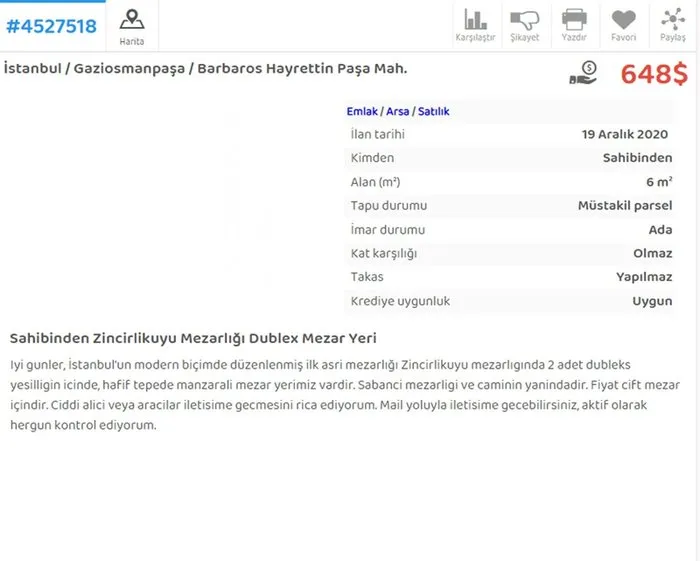This screenshot has height=561, width=700.
Task: Click the Müstakil parsel value in Tapu durumu row
Action: click(625, 206)
